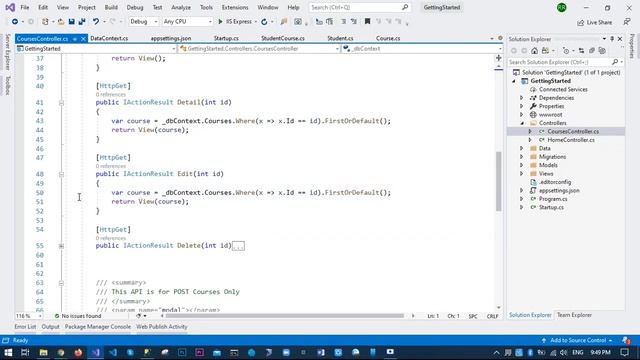Pin the Solution Explorer panel
Screen dimensions: 640x360
[612, 39]
